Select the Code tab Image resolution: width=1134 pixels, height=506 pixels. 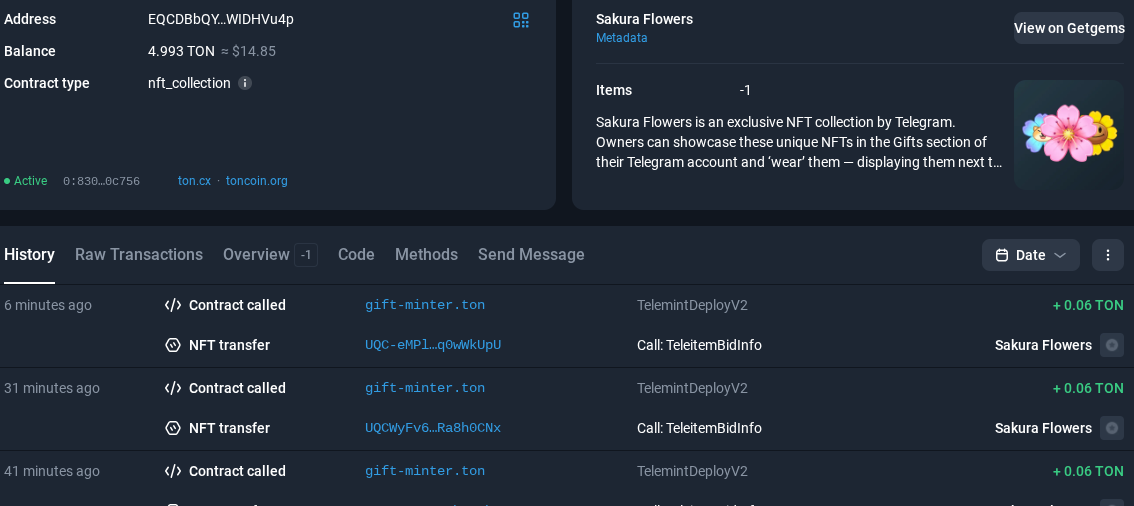point(356,255)
